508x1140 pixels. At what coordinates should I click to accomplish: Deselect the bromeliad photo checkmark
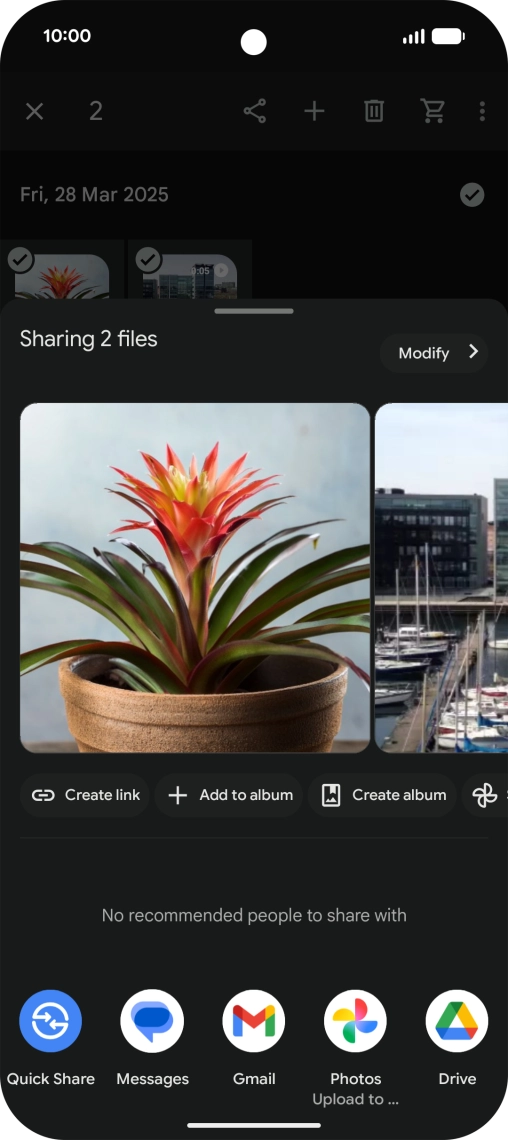[x=20, y=260]
